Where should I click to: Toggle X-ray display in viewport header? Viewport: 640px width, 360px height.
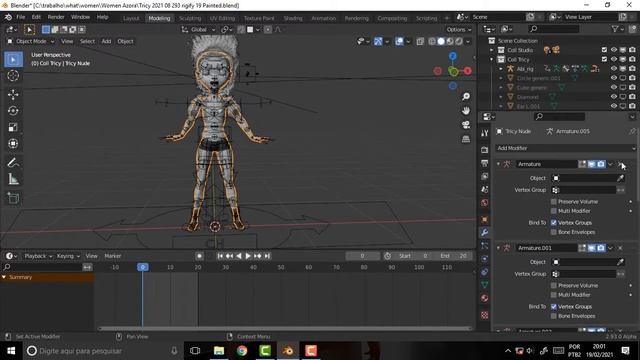tap(420, 41)
